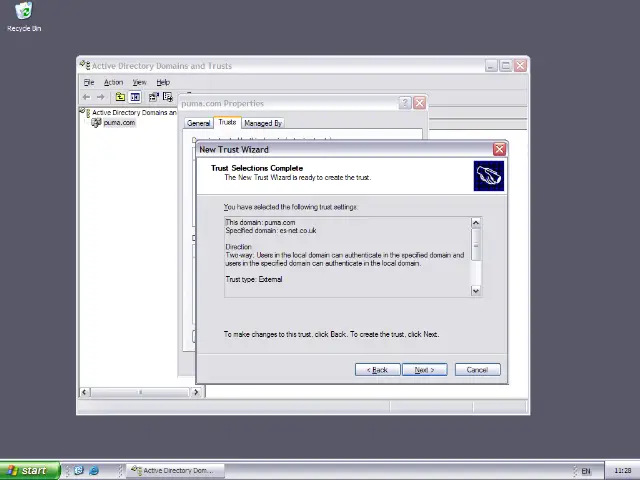
Task: Cancel the New Trust Wizard
Action: pos(477,370)
